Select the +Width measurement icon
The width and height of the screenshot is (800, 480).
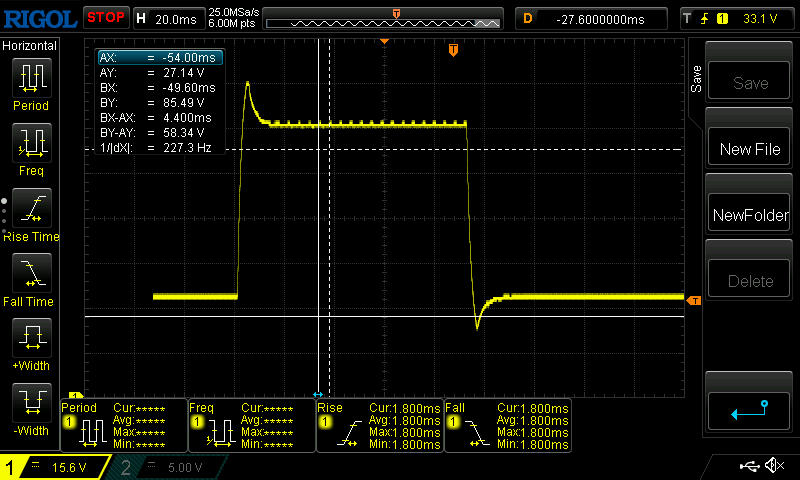tap(32, 338)
